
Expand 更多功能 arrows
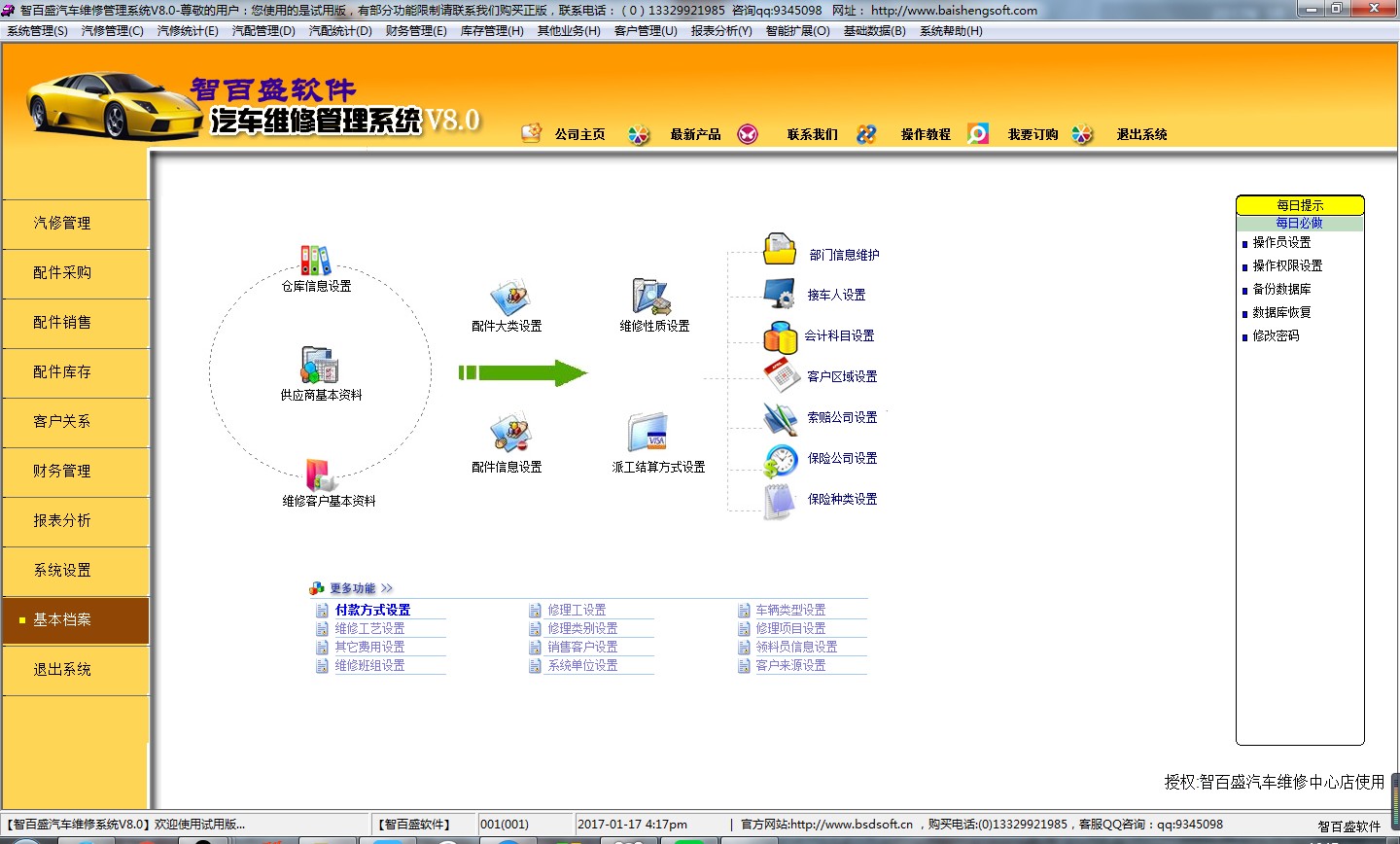[387, 588]
